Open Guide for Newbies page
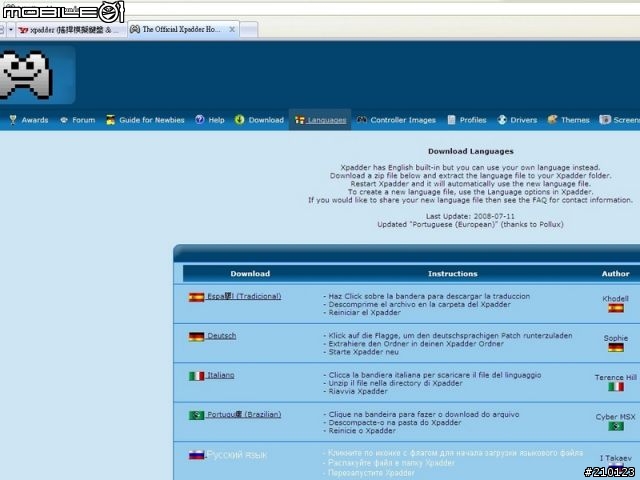Viewport: 640px width, 480px height. [151, 120]
